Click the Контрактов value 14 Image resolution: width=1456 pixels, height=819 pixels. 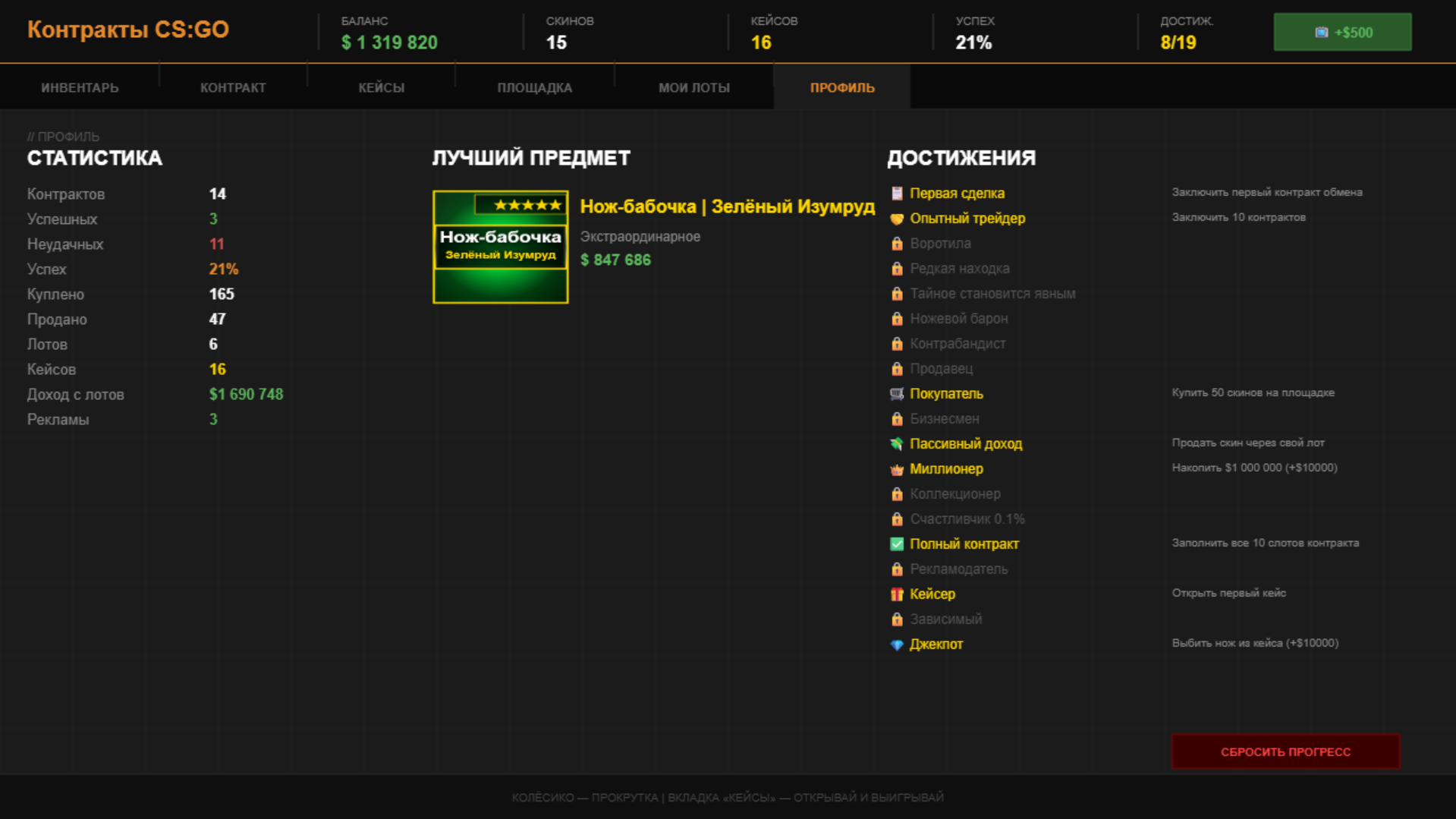(217, 194)
